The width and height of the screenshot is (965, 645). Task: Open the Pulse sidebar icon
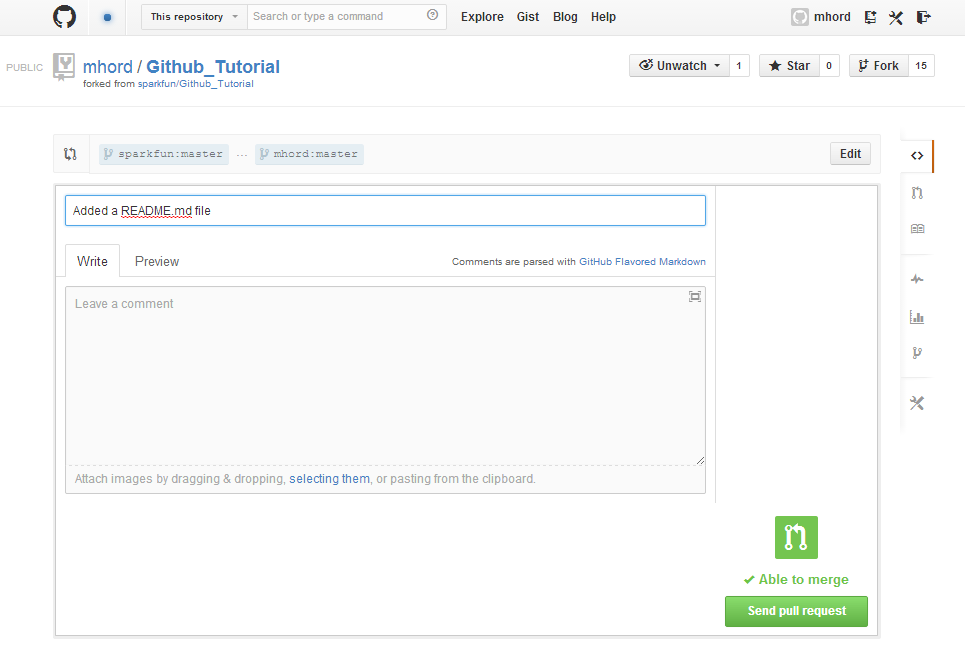(x=917, y=279)
